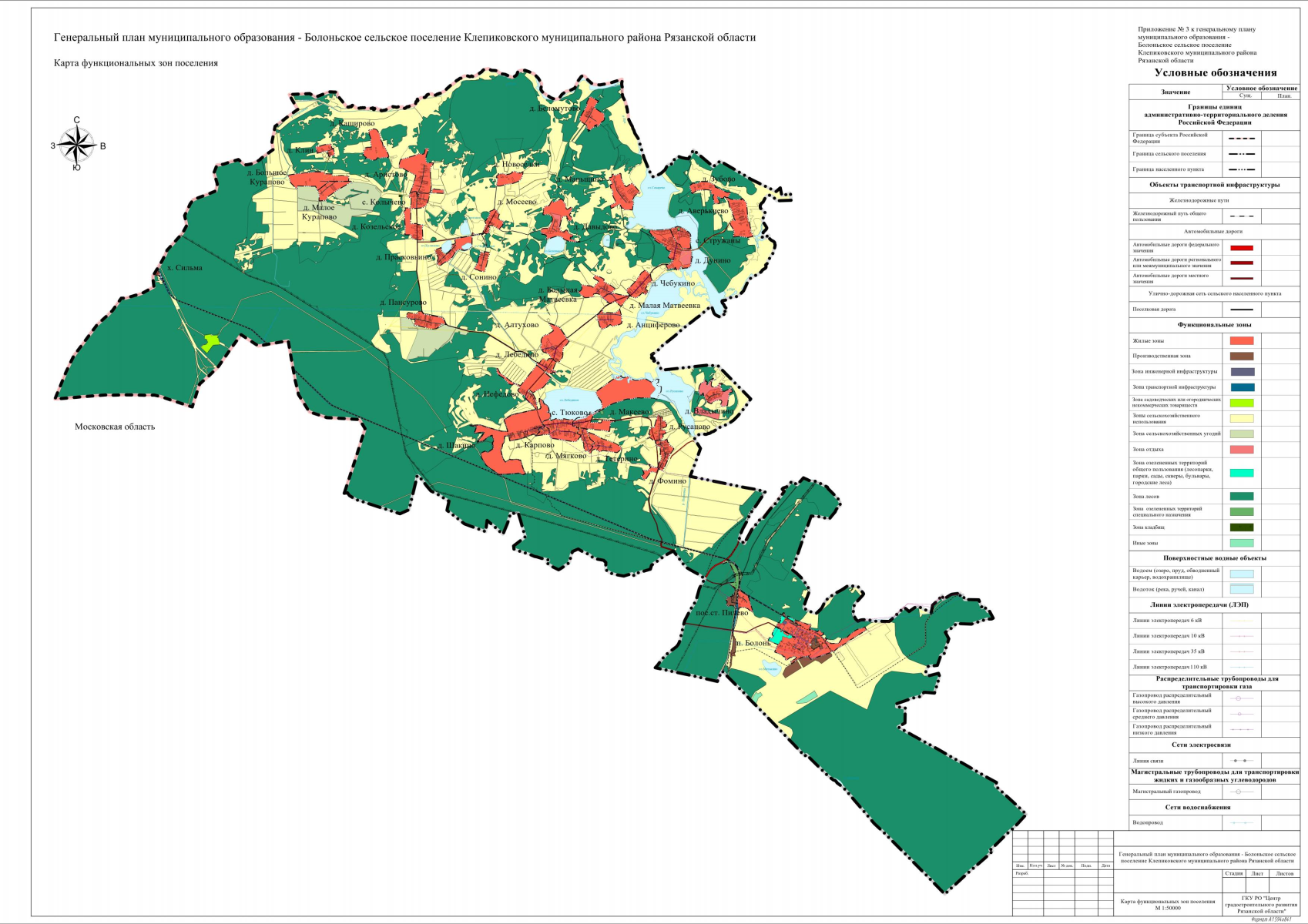
Task: Click the Граница сельского поселения line symbol
Action: pos(1241,154)
